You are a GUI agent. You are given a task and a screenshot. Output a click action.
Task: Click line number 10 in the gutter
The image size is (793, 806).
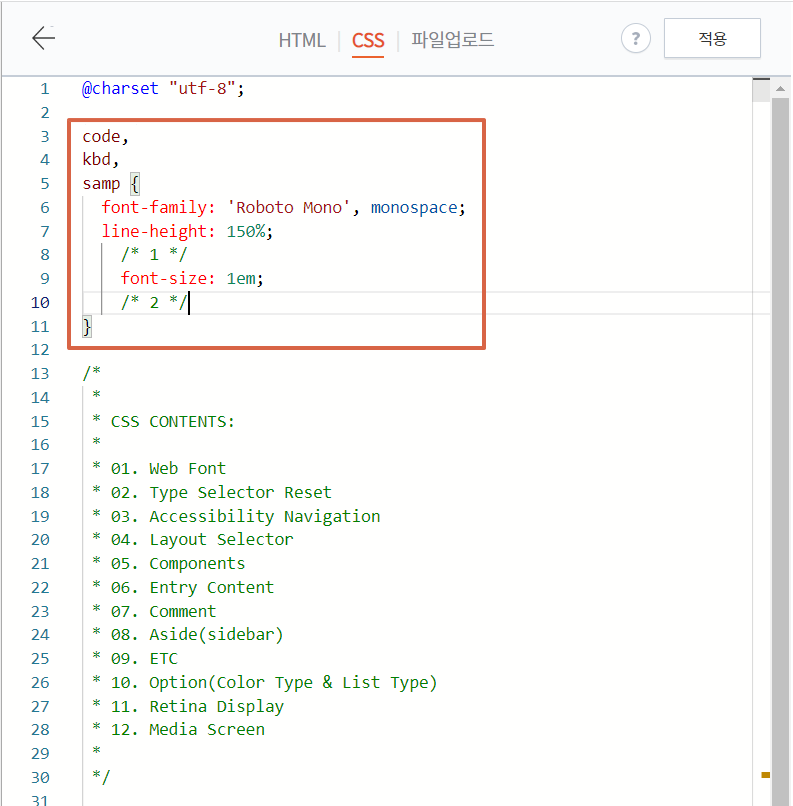(x=40, y=303)
